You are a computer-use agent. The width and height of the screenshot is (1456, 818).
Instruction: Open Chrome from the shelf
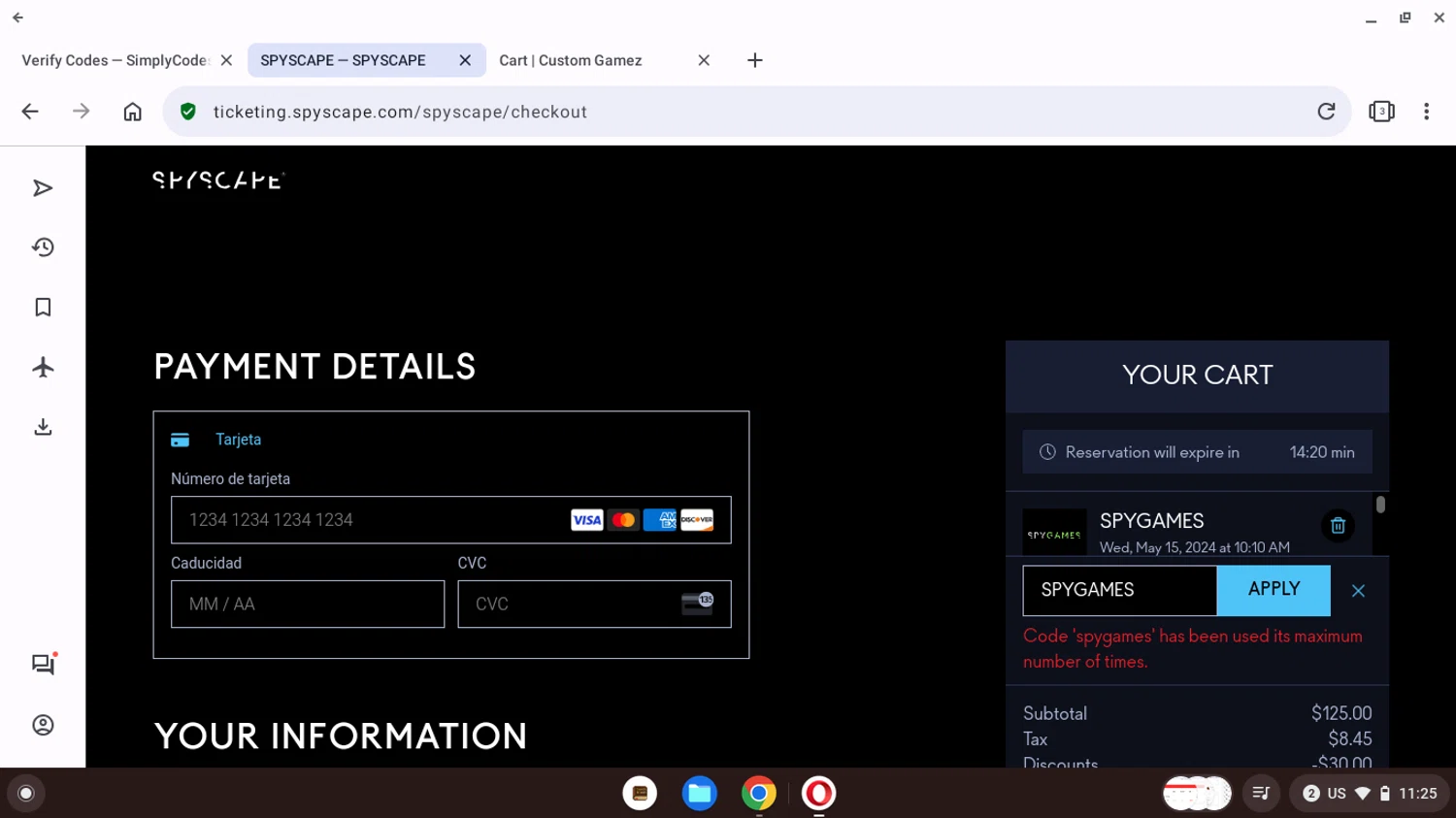pyautogui.click(x=759, y=794)
